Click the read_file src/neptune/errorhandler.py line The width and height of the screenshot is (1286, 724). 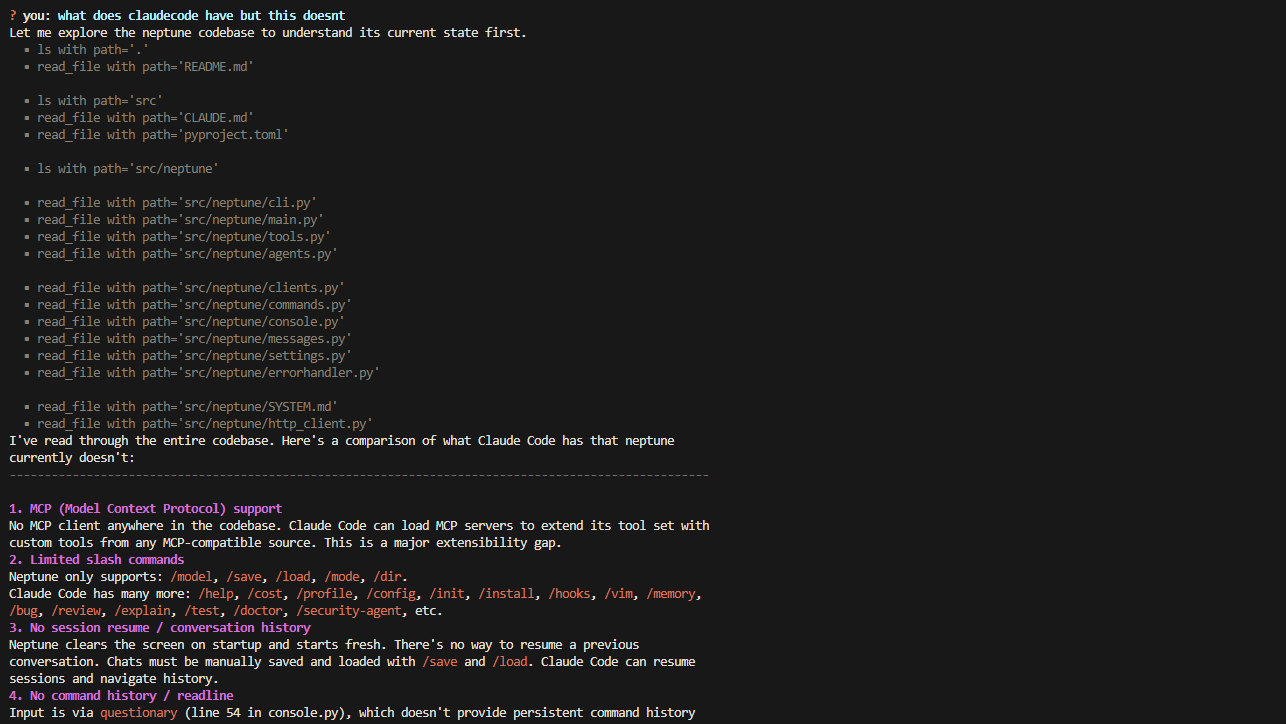pos(209,372)
